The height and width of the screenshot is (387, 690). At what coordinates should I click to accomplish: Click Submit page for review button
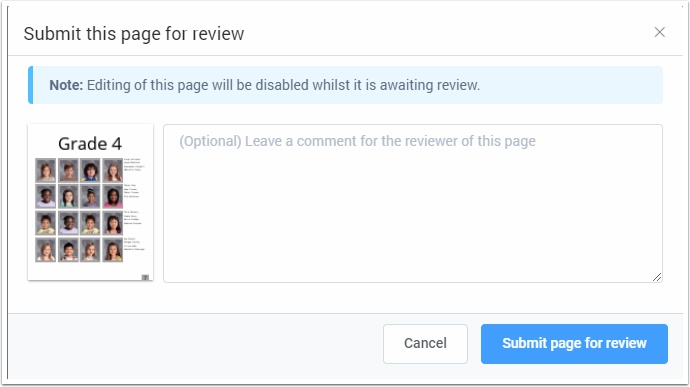click(574, 344)
